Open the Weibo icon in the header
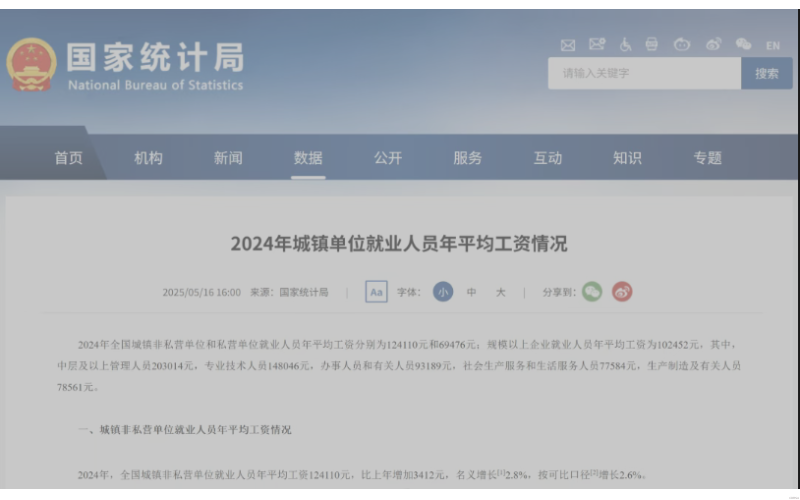The height and width of the screenshot is (500, 800). (714, 44)
